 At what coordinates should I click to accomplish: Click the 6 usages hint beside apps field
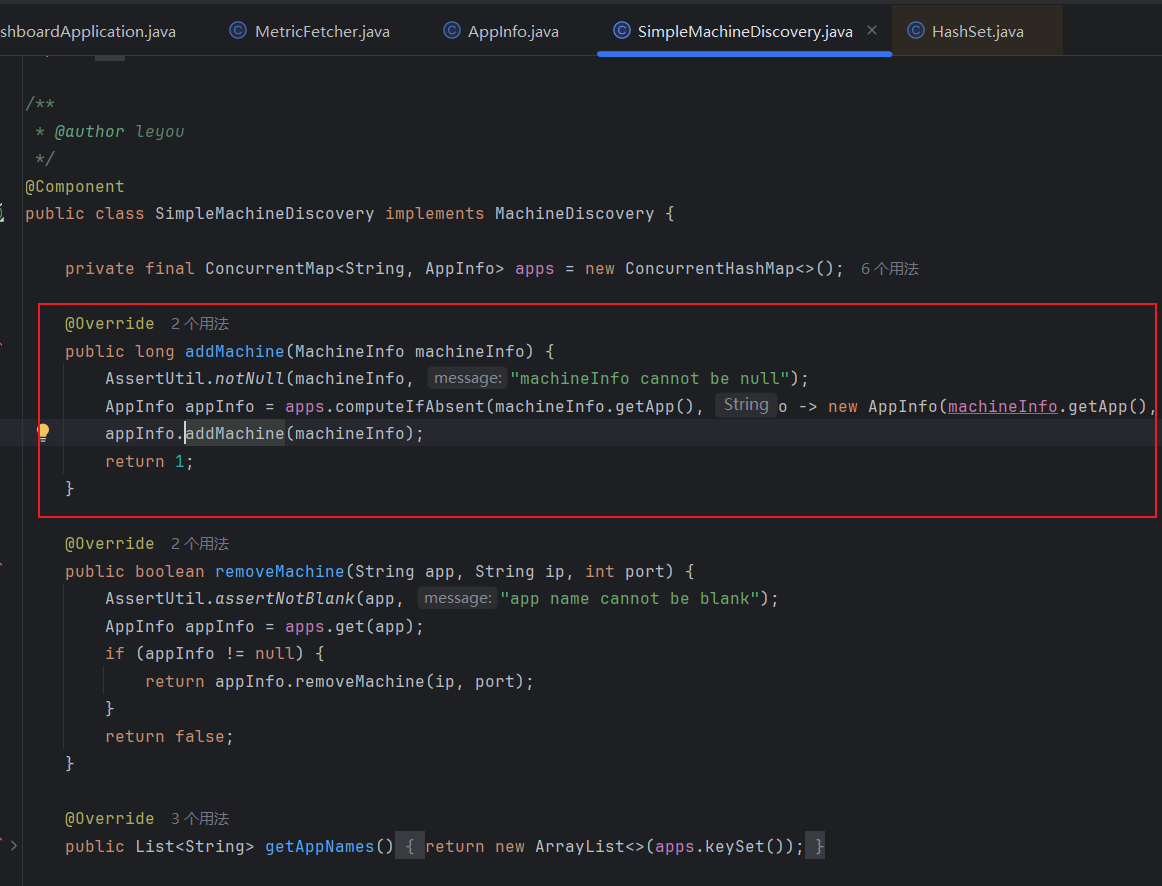pyautogui.click(x=889, y=269)
